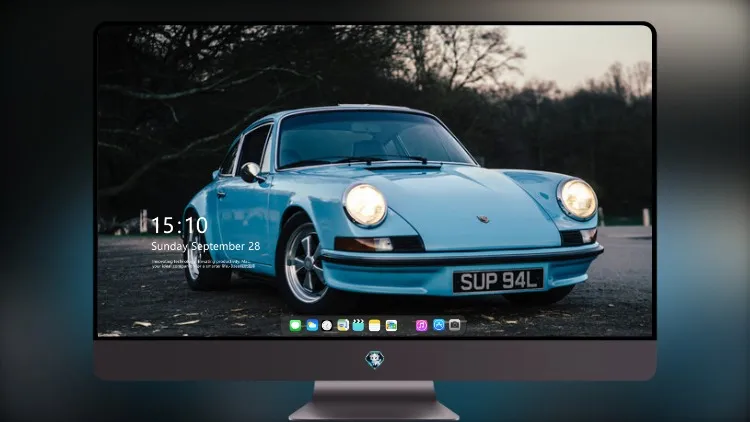This screenshot has height=422, width=750.
Task: Open the gray Camera app icon
Action: pyautogui.click(x=454, y=325)
